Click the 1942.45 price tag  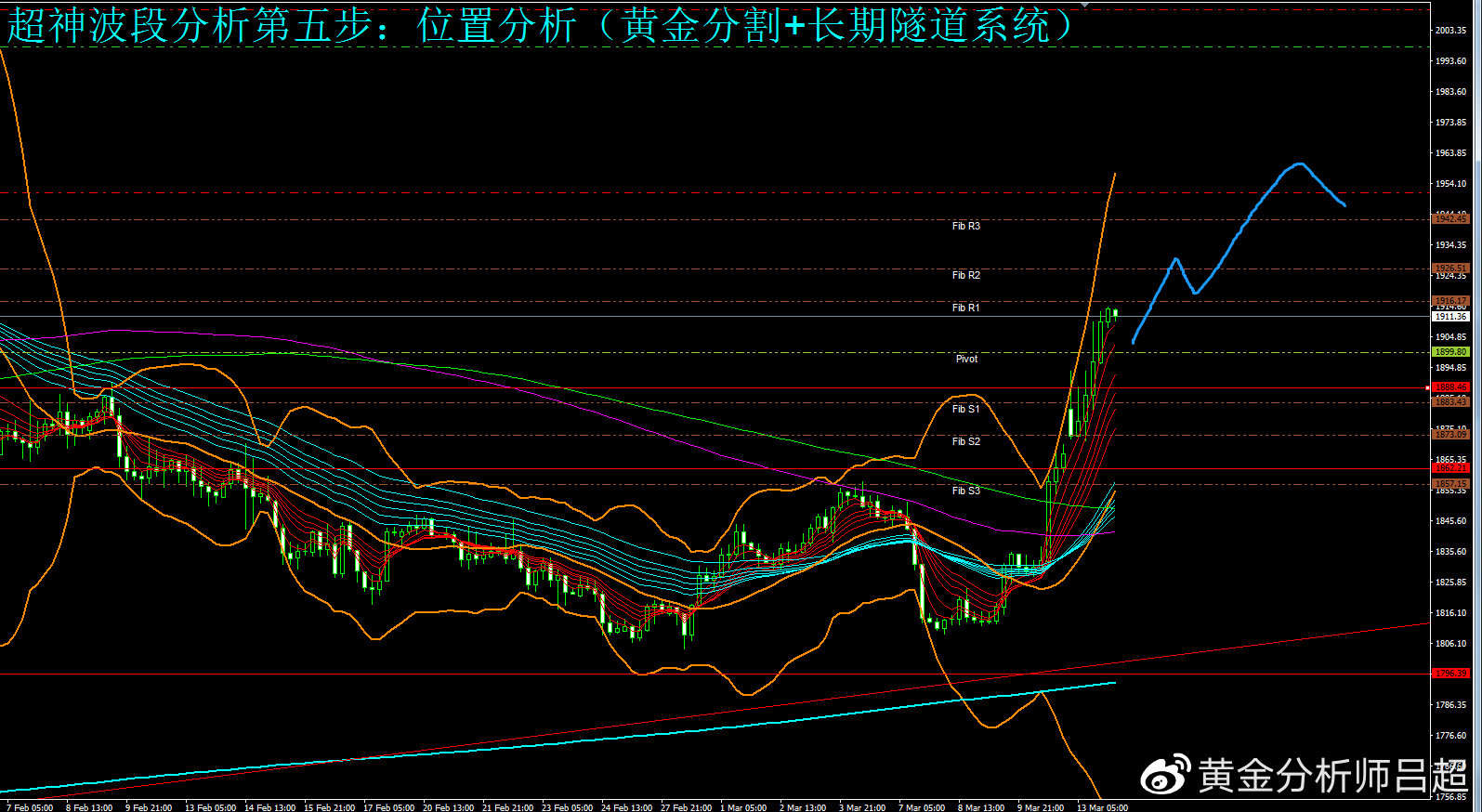[1450, 219]
